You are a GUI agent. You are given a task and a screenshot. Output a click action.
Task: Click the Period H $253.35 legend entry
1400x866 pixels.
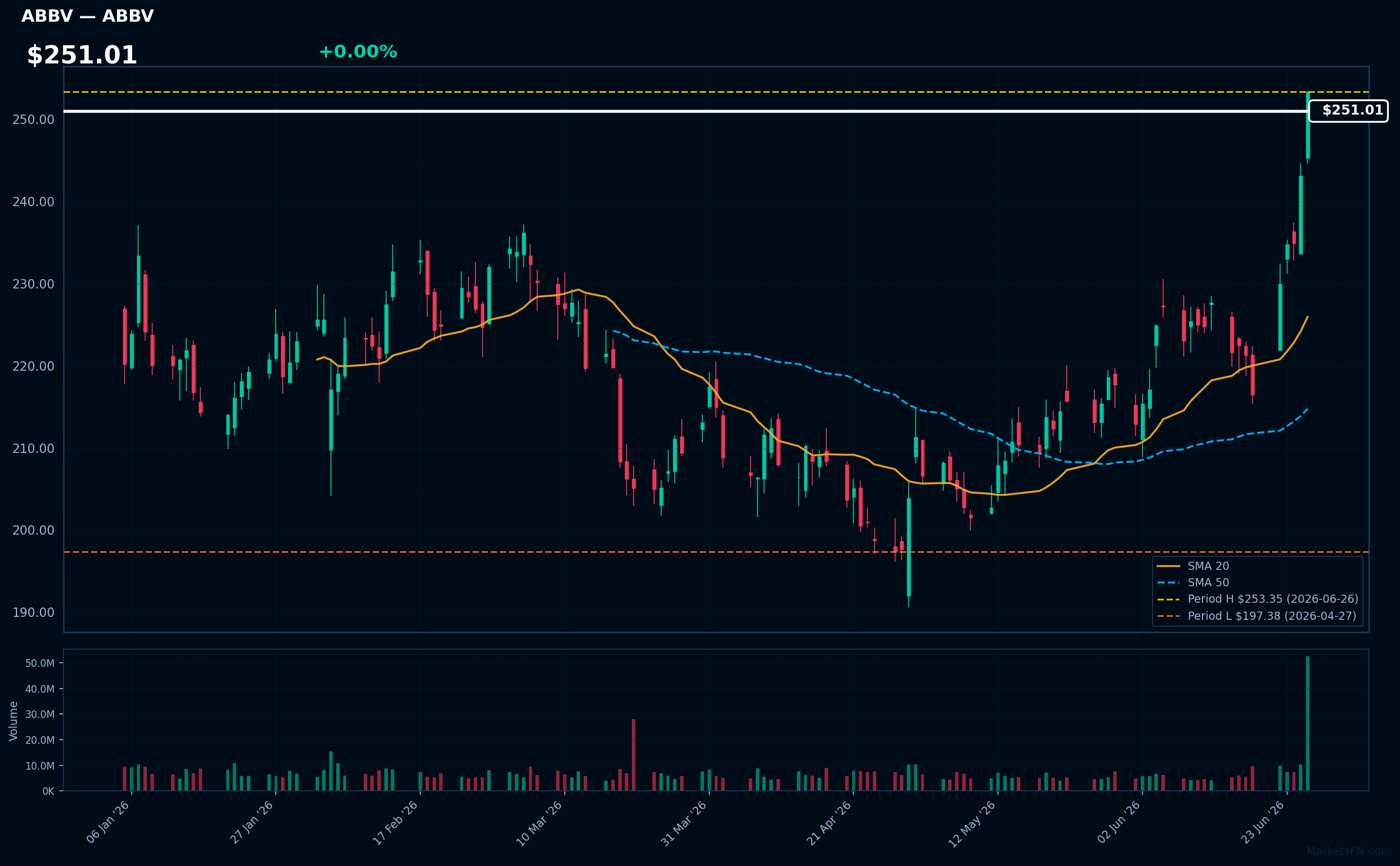click(1258, 599)
